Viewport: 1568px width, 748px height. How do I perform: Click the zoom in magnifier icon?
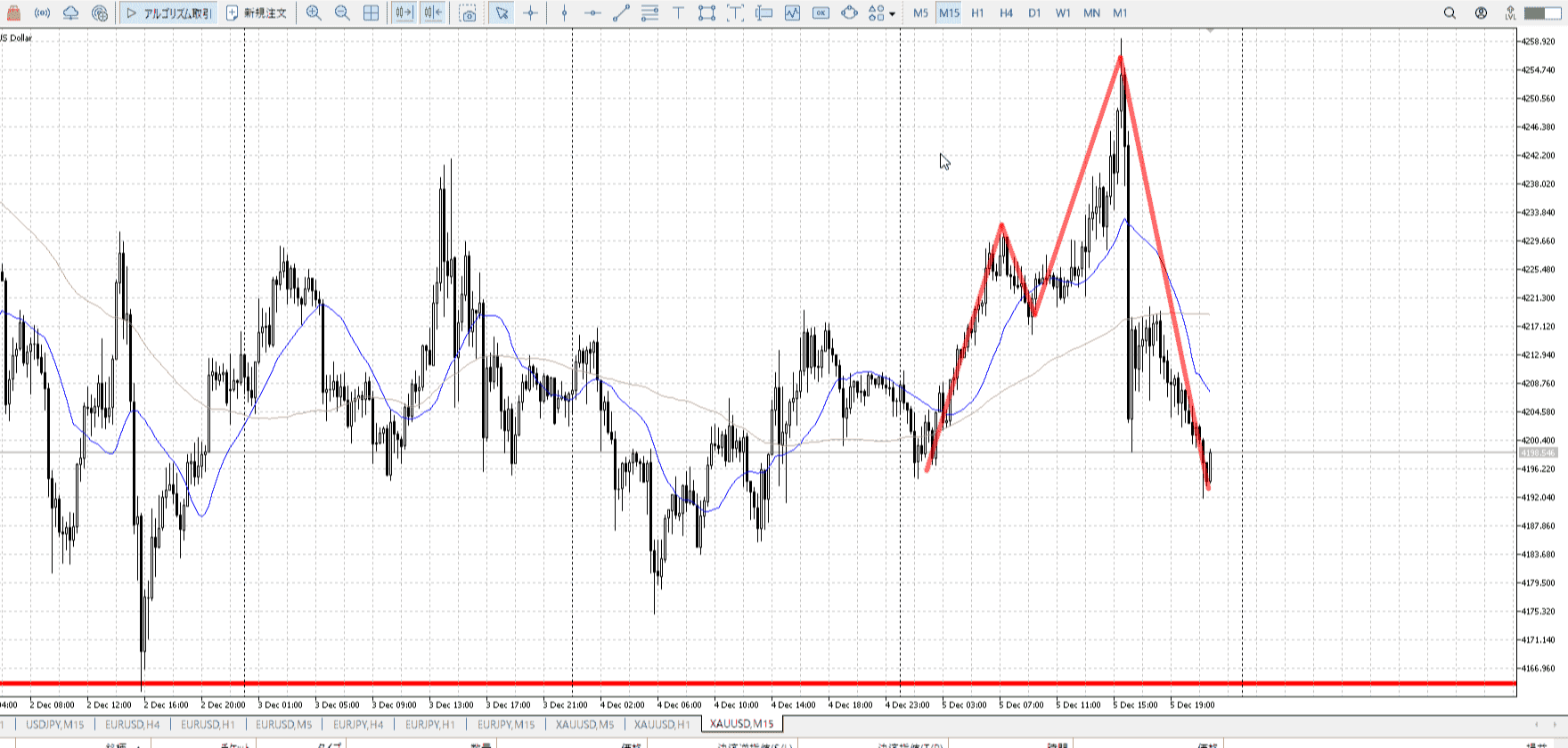tap(314, 13)
